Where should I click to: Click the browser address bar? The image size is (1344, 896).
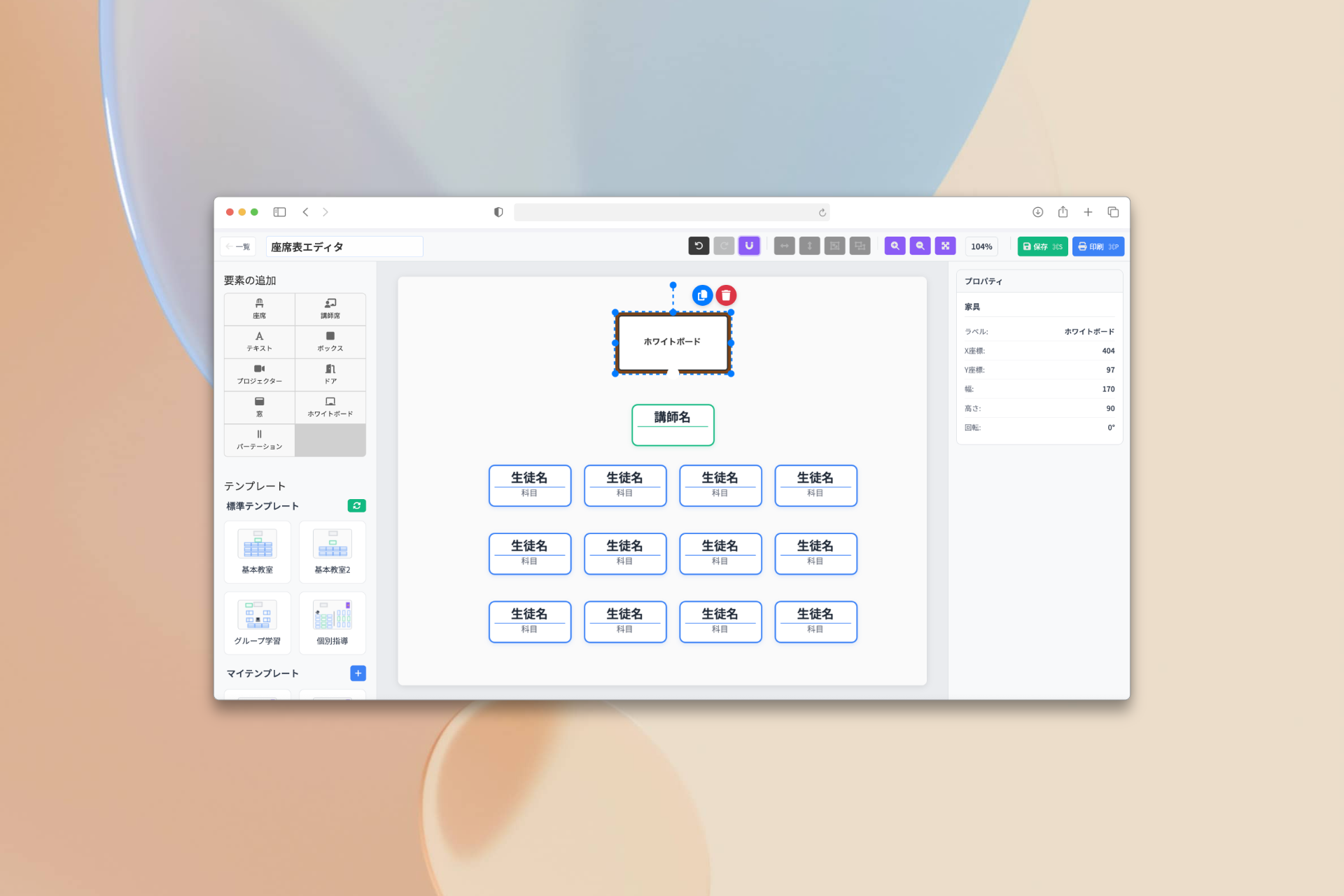(672, 212)
